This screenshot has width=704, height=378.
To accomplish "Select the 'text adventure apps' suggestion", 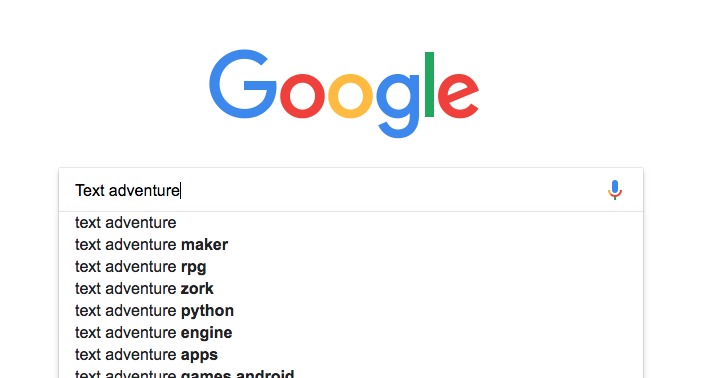I will point(351,355).
